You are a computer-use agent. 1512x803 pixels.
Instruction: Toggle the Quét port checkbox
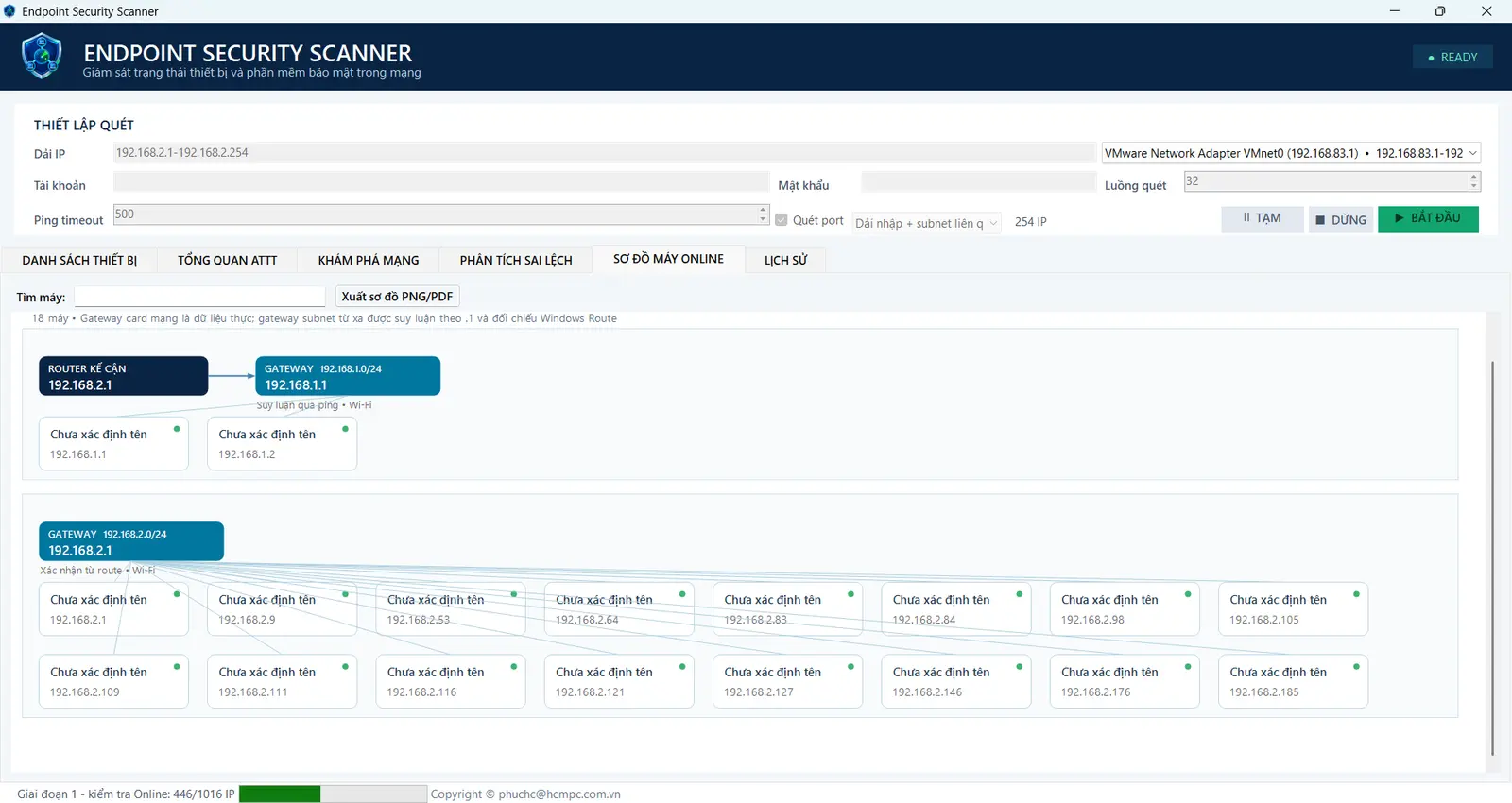click(782, 220)
